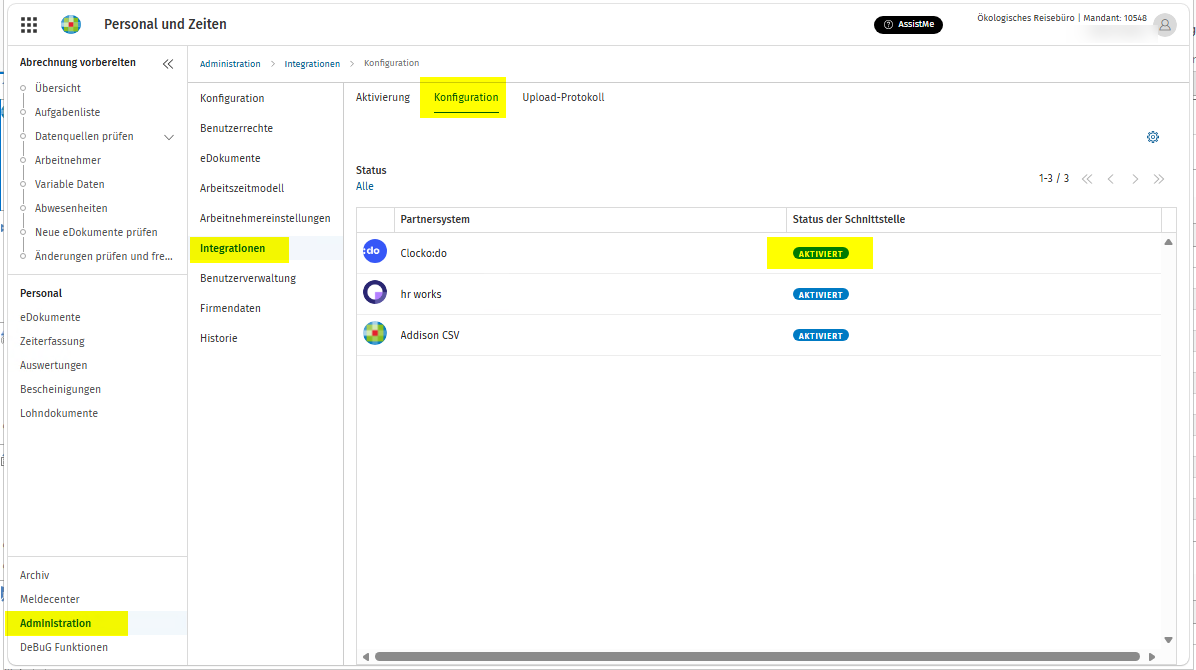Open the Upload-Protokoll tab

tap(563, 98)
